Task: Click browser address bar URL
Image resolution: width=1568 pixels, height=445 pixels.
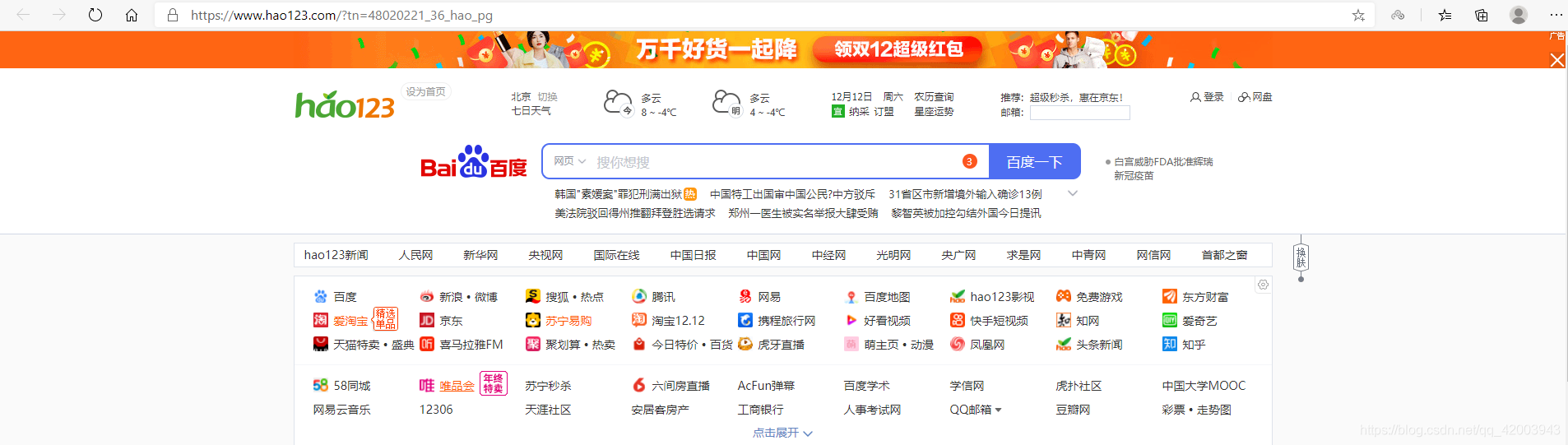Action: click(x=341, y=15)
